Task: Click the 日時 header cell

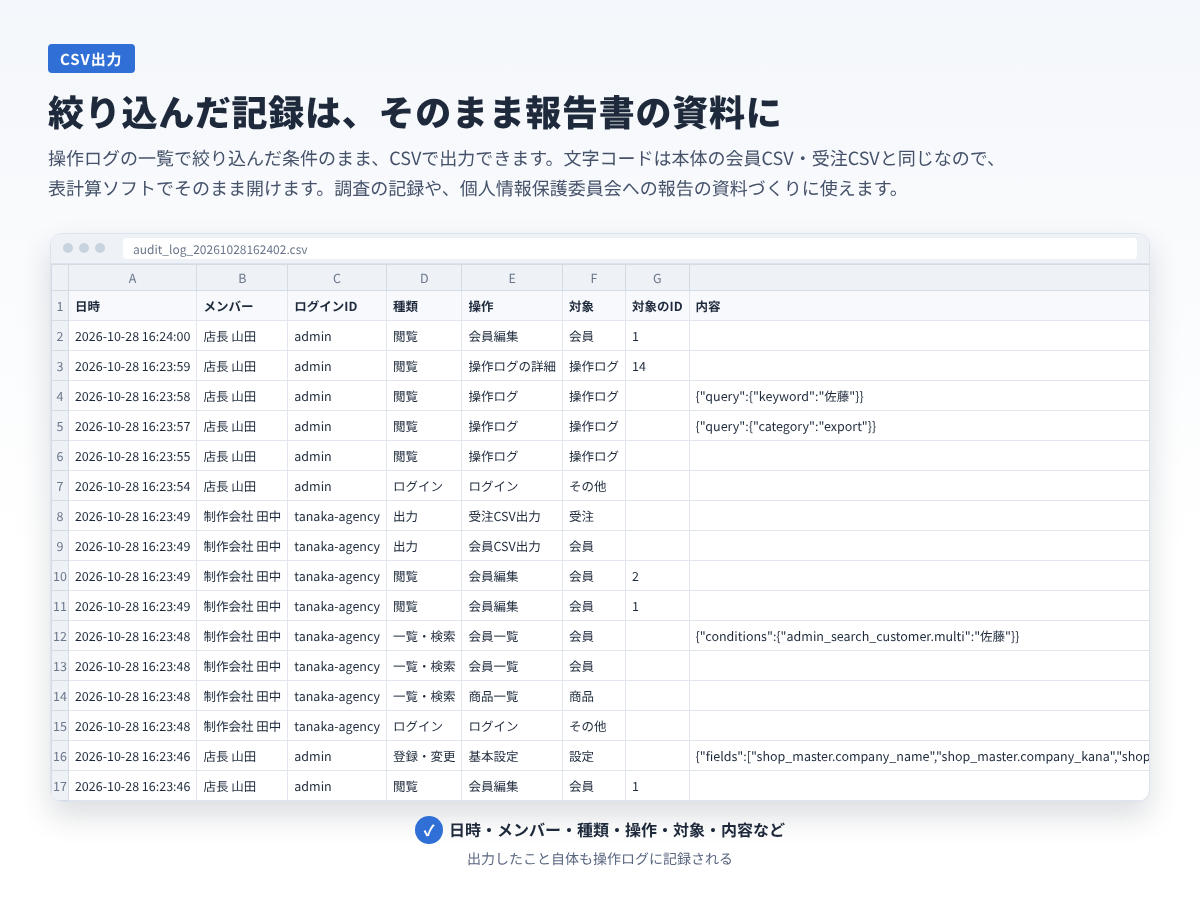Action: click(x=133, y=306)
